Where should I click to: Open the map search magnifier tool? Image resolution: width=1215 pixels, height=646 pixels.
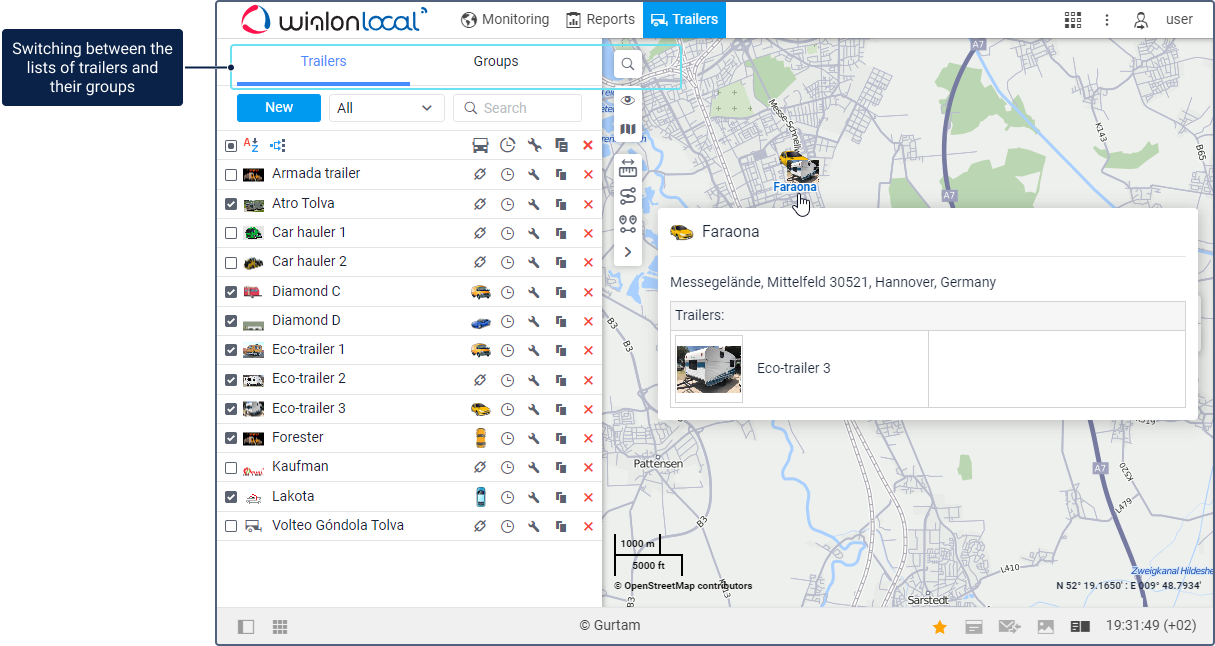pyautogui.click(x=628, y=64)
